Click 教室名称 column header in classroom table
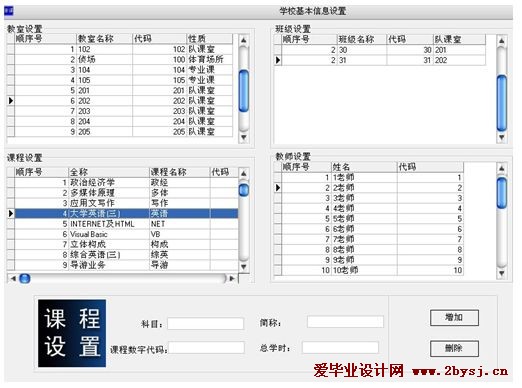522x388 pixels. pos(104,39)
